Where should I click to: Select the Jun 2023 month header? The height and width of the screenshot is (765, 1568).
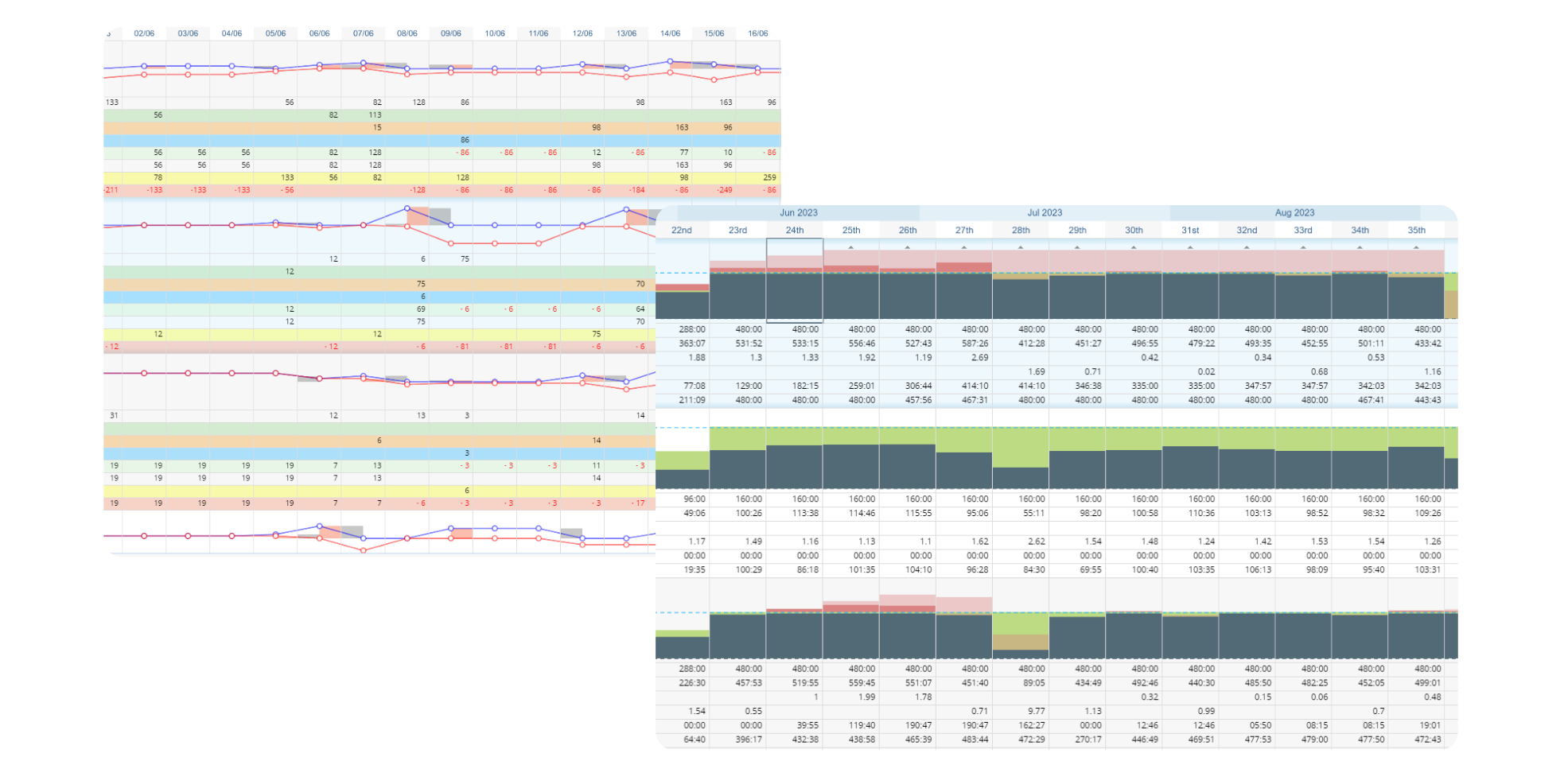pyautogui.click(x=798, y=212)
